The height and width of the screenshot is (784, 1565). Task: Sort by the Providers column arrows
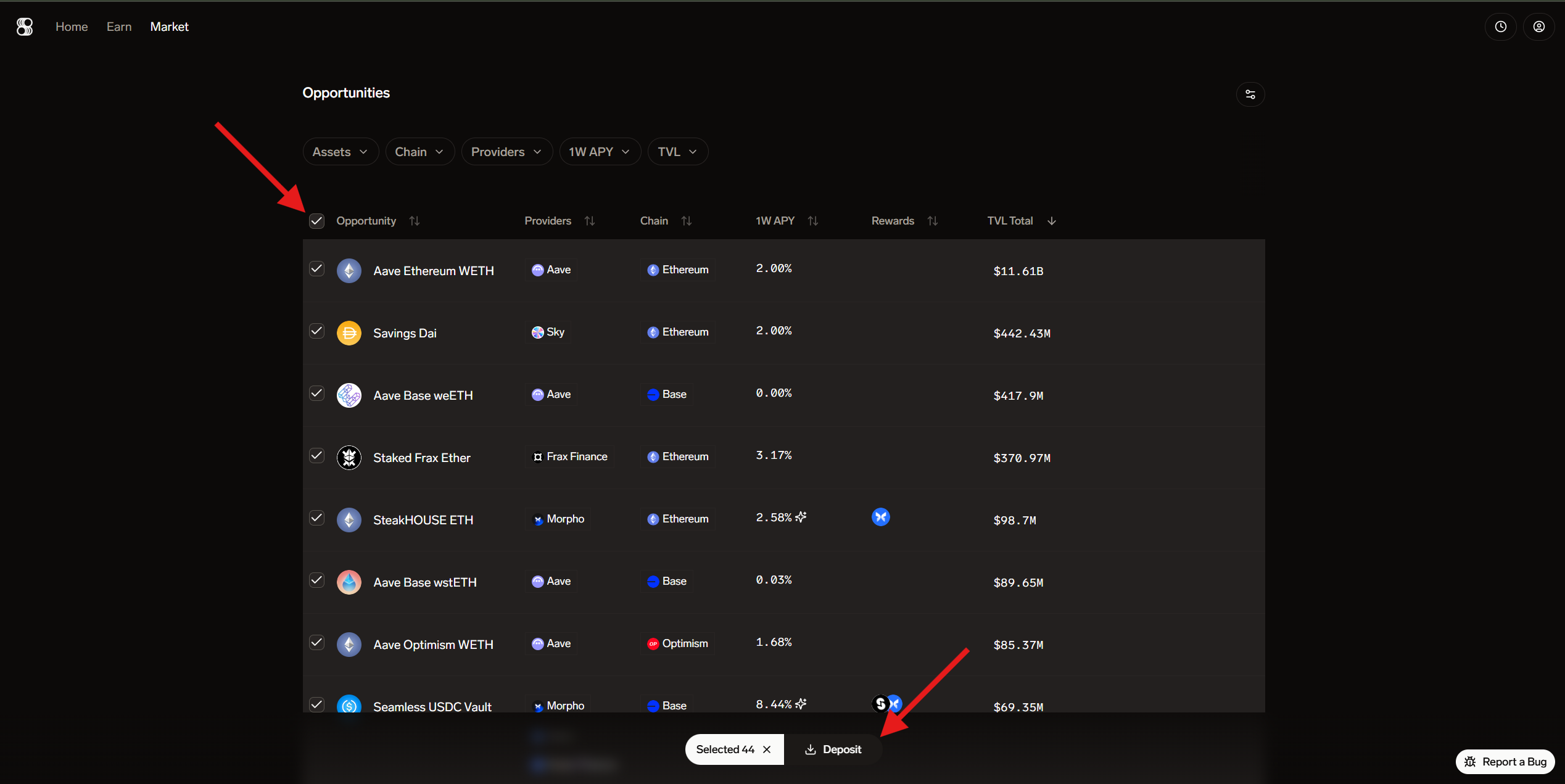590,221
